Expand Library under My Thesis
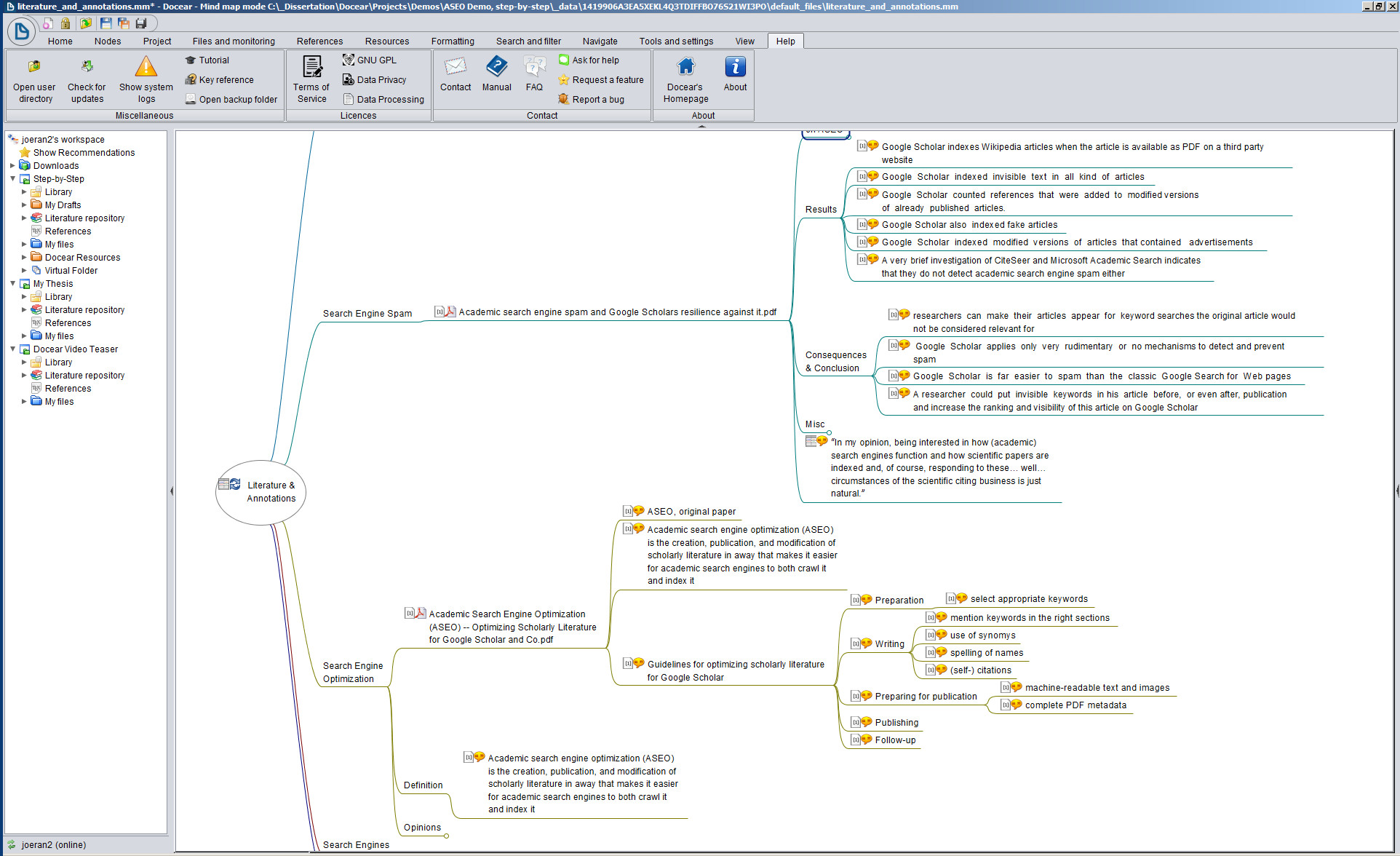Viewport: 1400px width, 856px height. click(24, 296)
